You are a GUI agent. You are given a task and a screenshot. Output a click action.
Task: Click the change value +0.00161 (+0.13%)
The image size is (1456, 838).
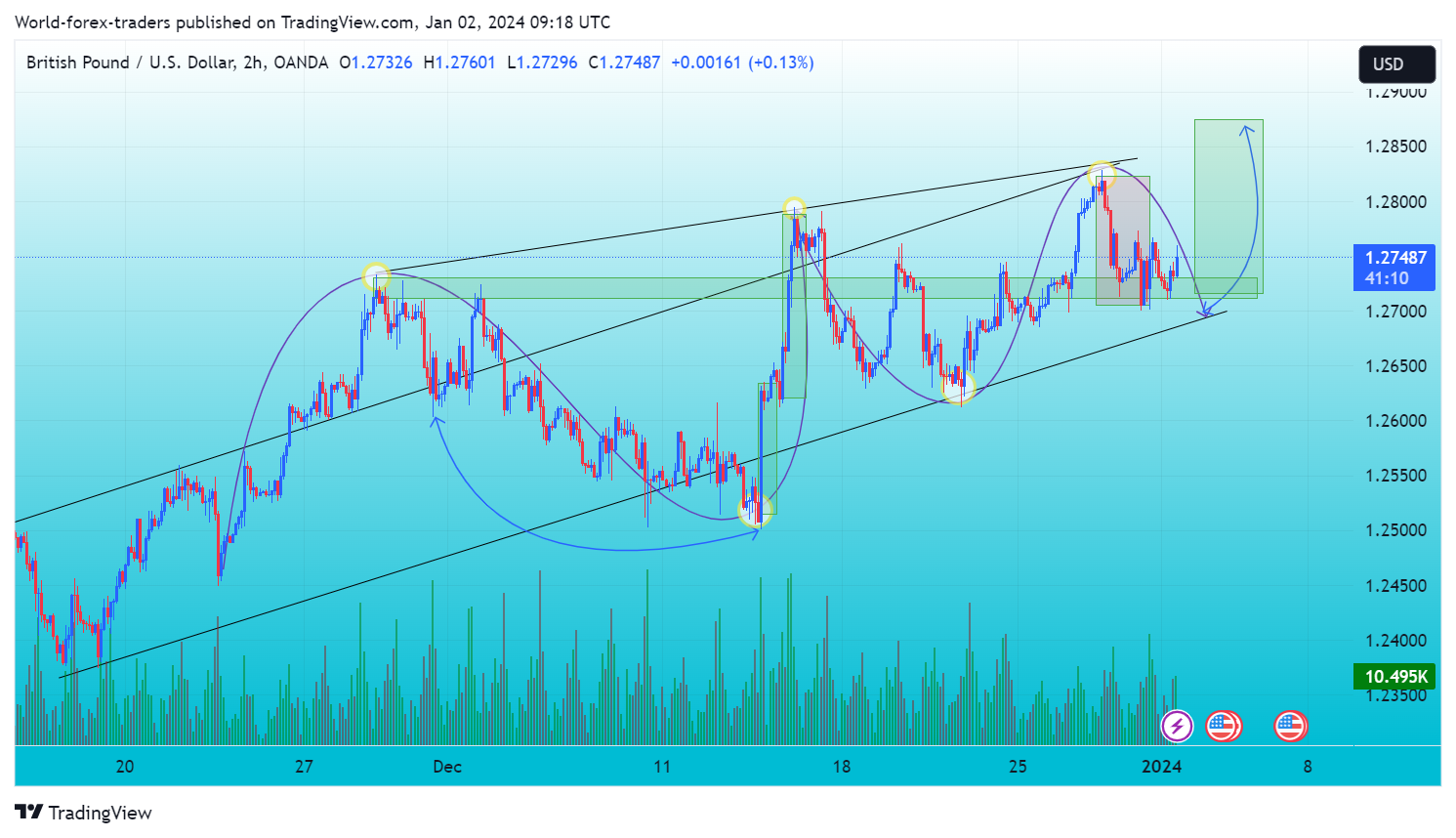click(x=742, y=63)
